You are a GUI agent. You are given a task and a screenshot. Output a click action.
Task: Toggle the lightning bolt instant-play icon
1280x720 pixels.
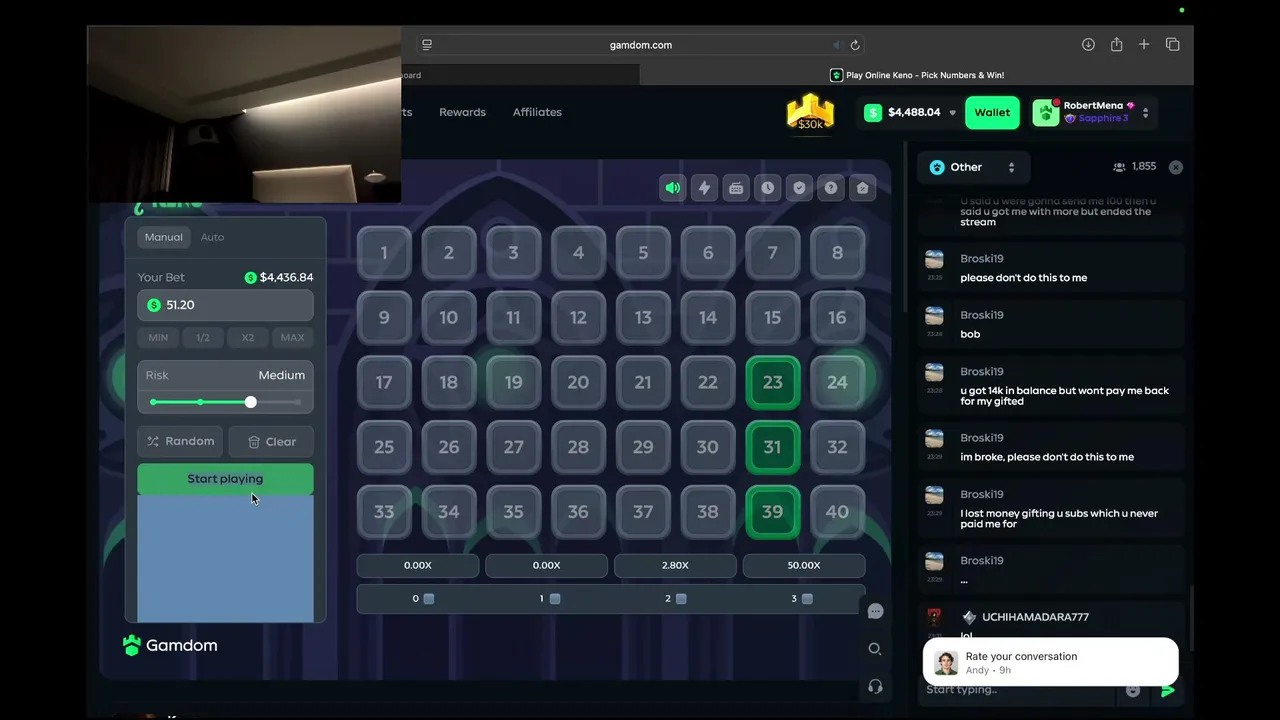[704, 188]
